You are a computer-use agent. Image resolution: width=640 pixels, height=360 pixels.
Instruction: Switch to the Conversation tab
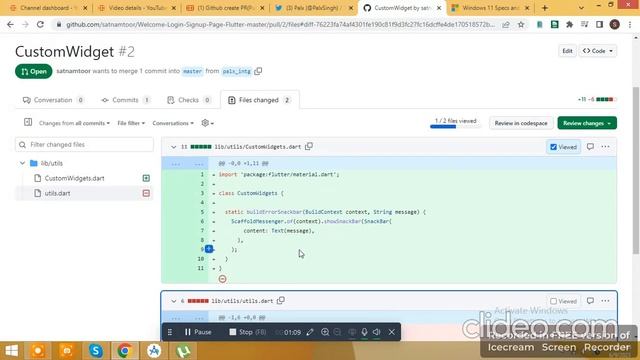point(53,100)
